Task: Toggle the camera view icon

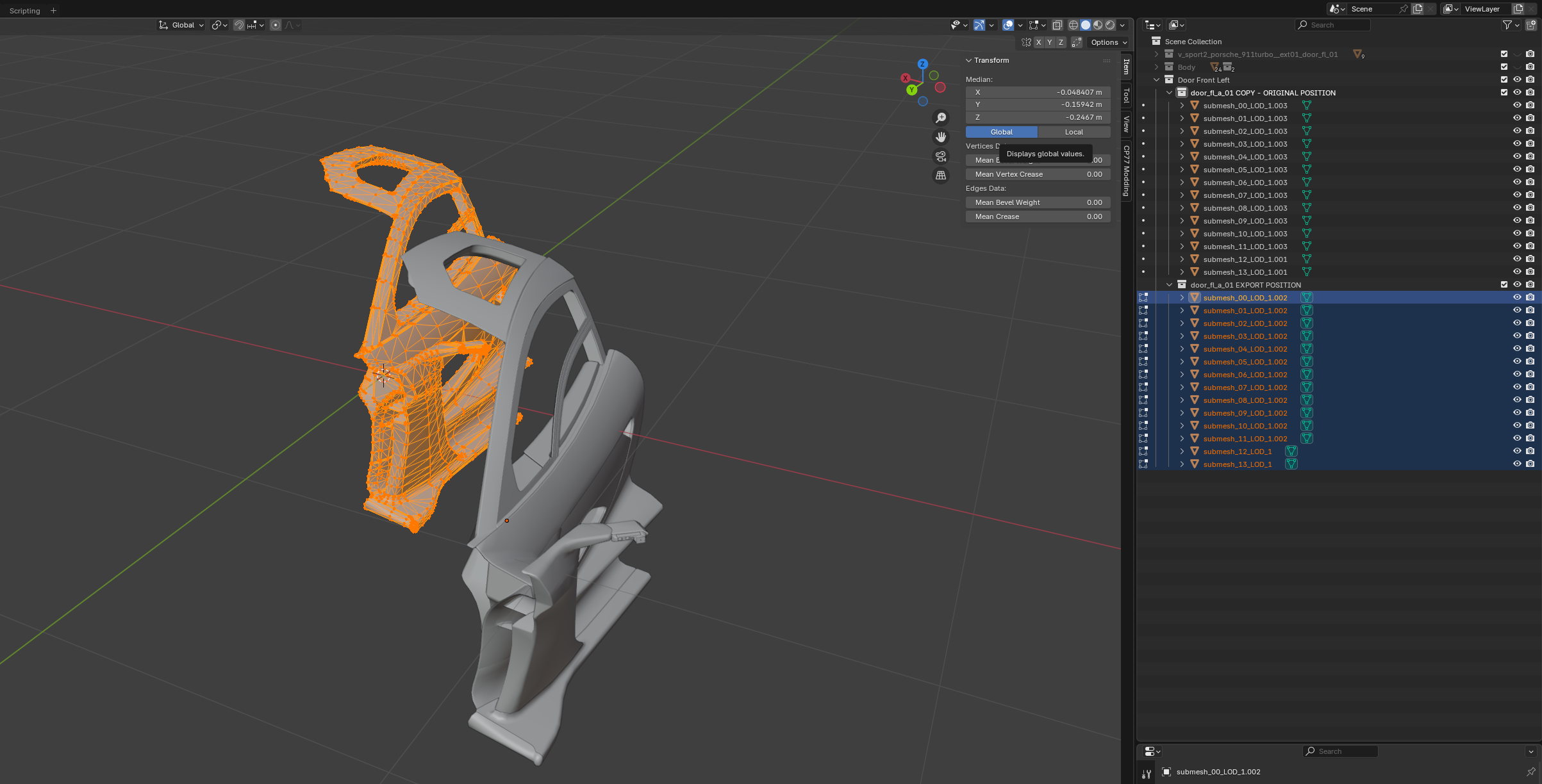Action: pos(940,156)
